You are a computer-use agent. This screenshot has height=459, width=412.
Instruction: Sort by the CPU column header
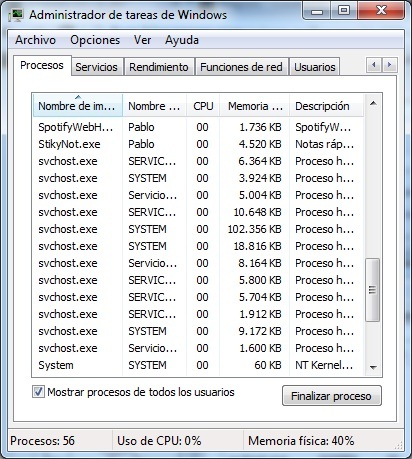203,106
